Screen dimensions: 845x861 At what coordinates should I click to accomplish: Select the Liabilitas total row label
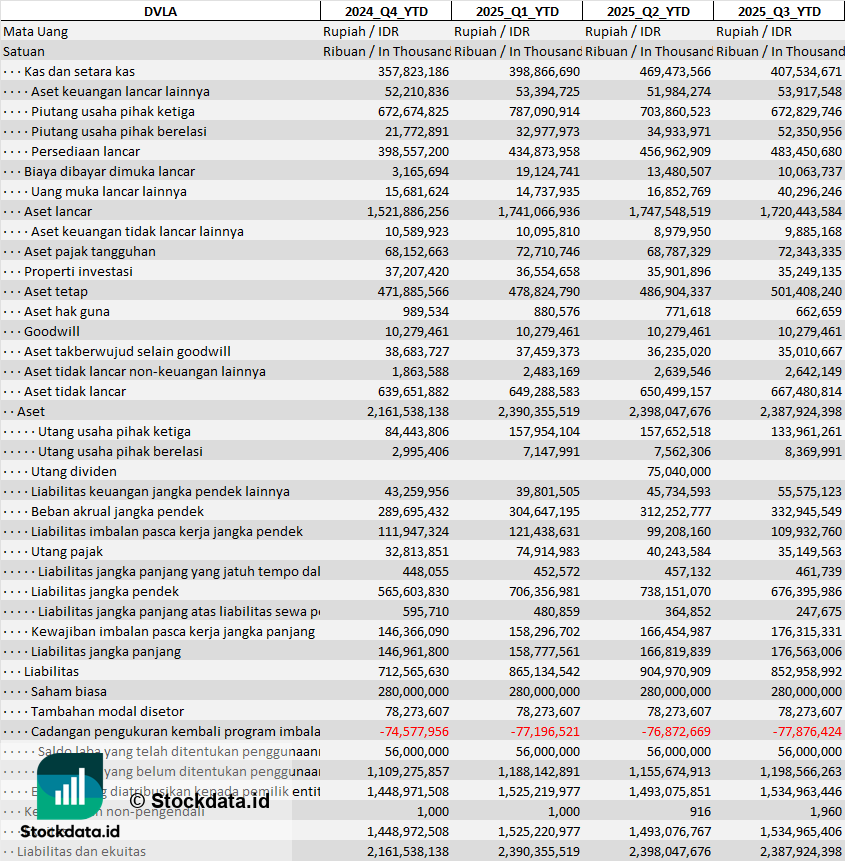[x=51, y=672]
